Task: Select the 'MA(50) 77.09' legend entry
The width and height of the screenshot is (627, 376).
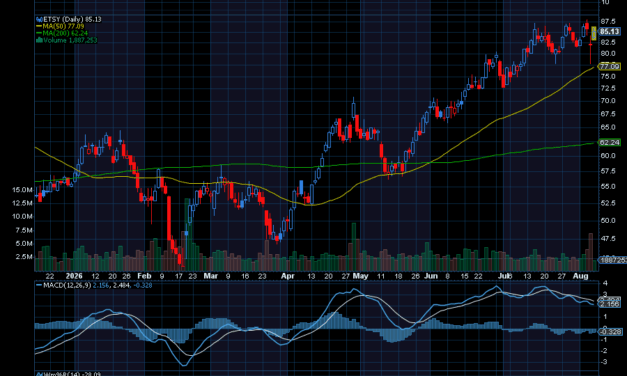Action: pyautogui.click(x=63, y=26)
